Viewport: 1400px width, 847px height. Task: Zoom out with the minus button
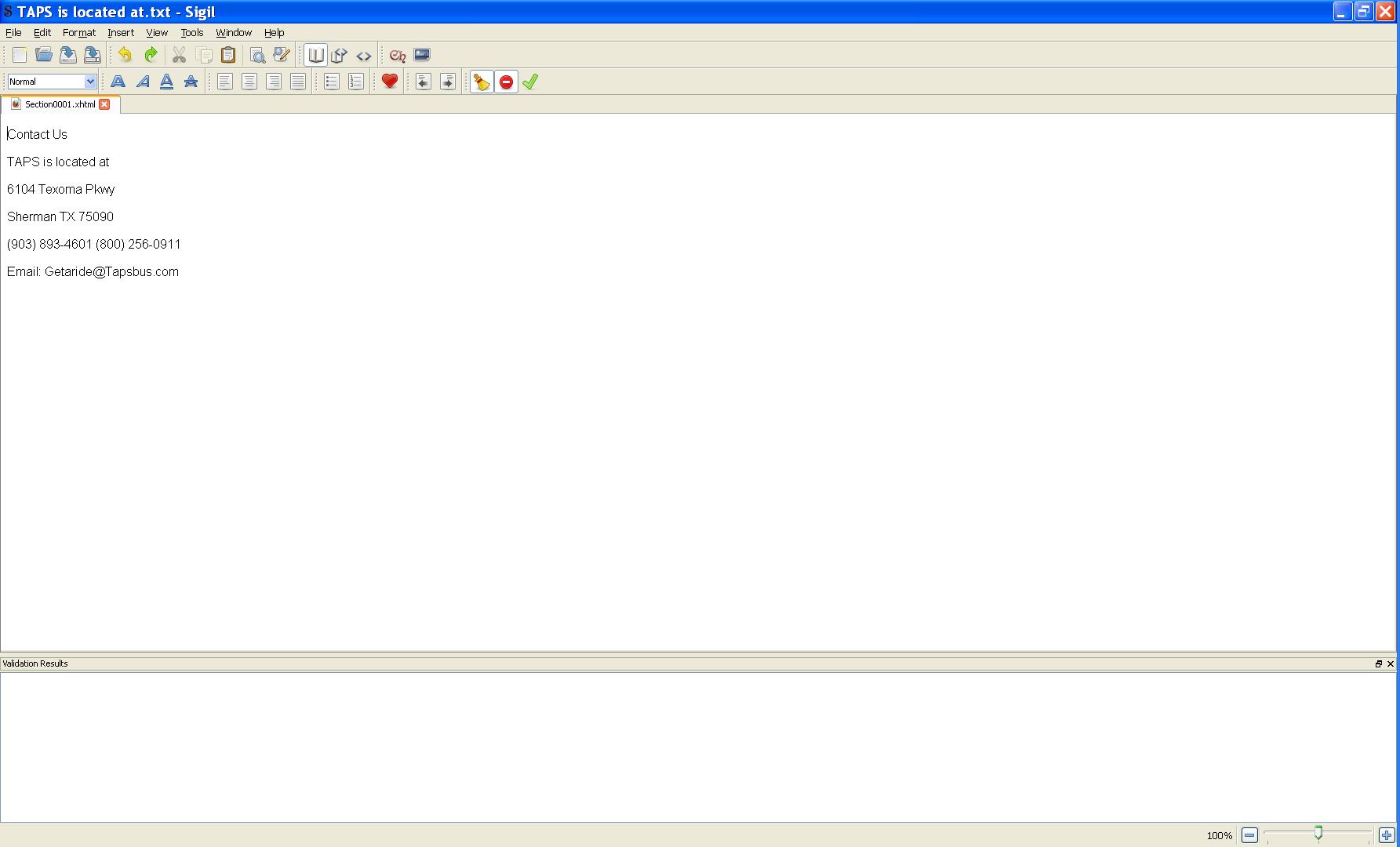pyautogui.click(x=1249, y=835)
